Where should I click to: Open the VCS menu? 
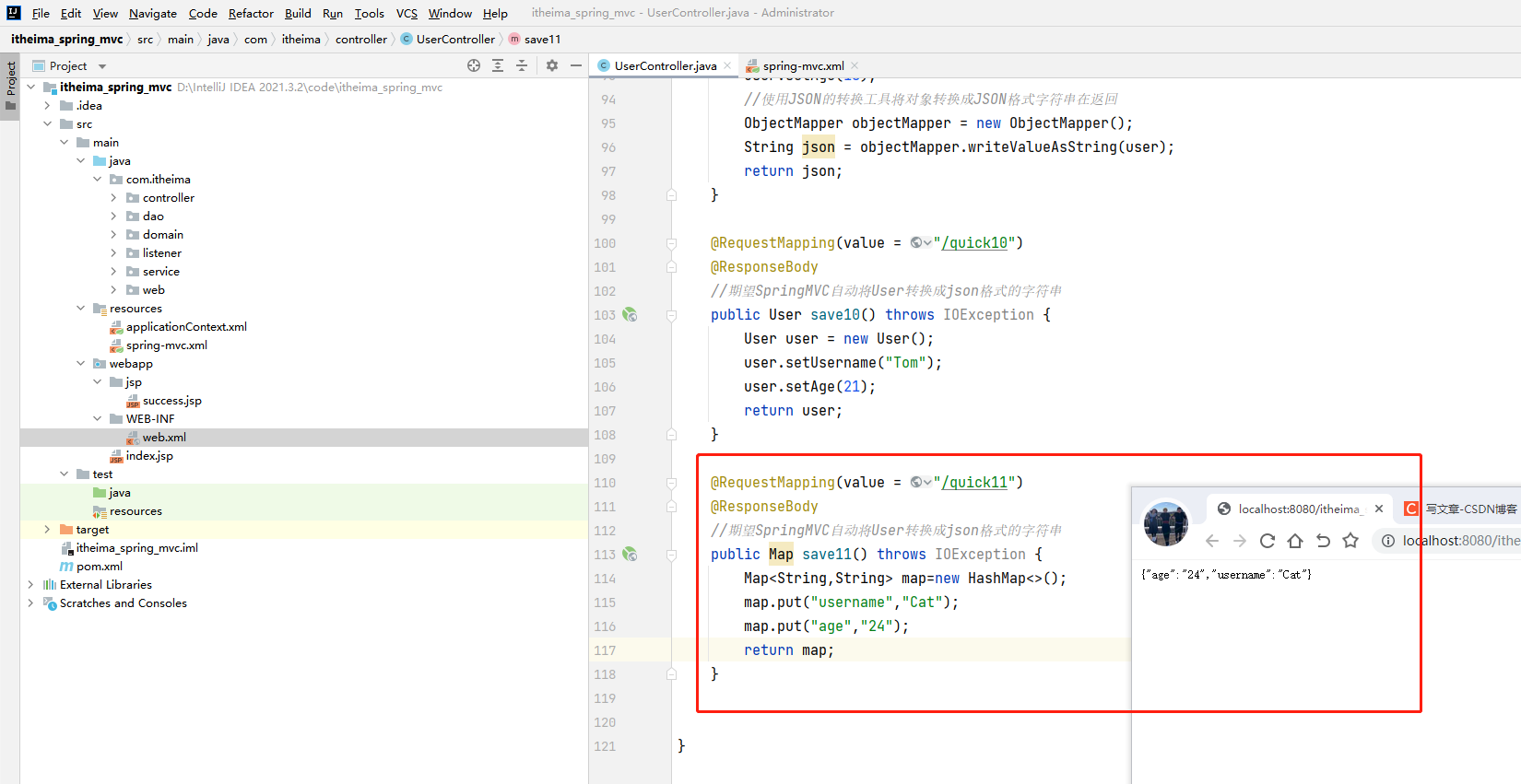407,13
